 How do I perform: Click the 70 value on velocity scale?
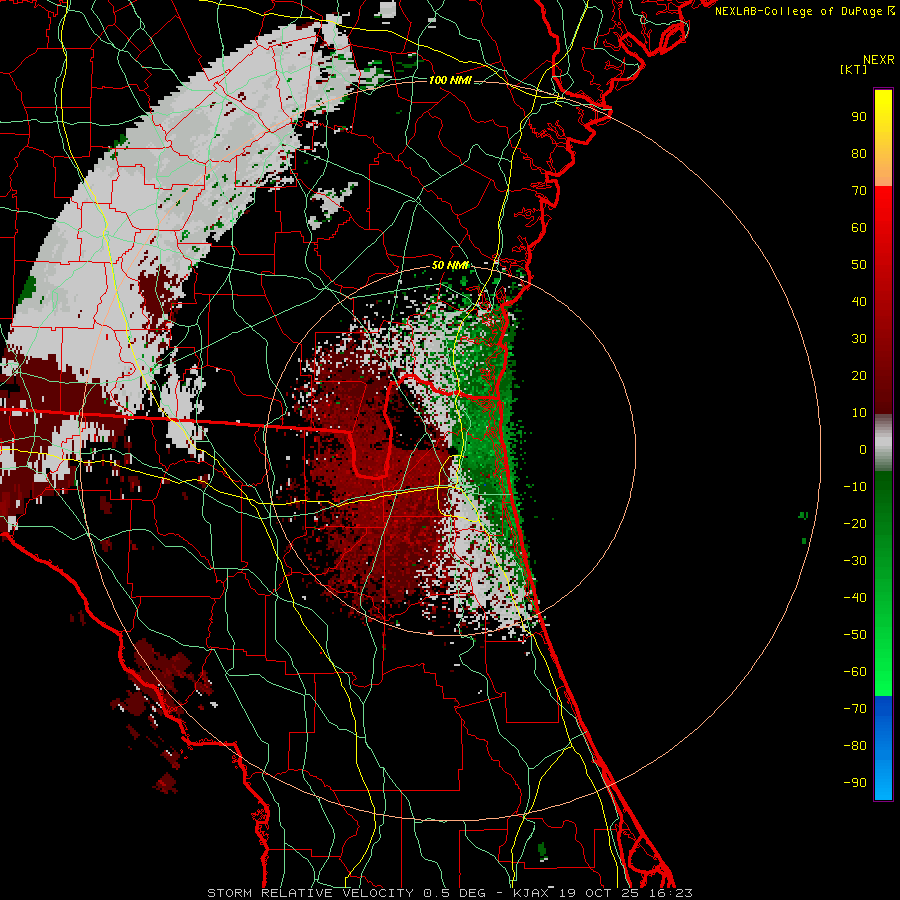pyautogui.click(x=859, y=191)
